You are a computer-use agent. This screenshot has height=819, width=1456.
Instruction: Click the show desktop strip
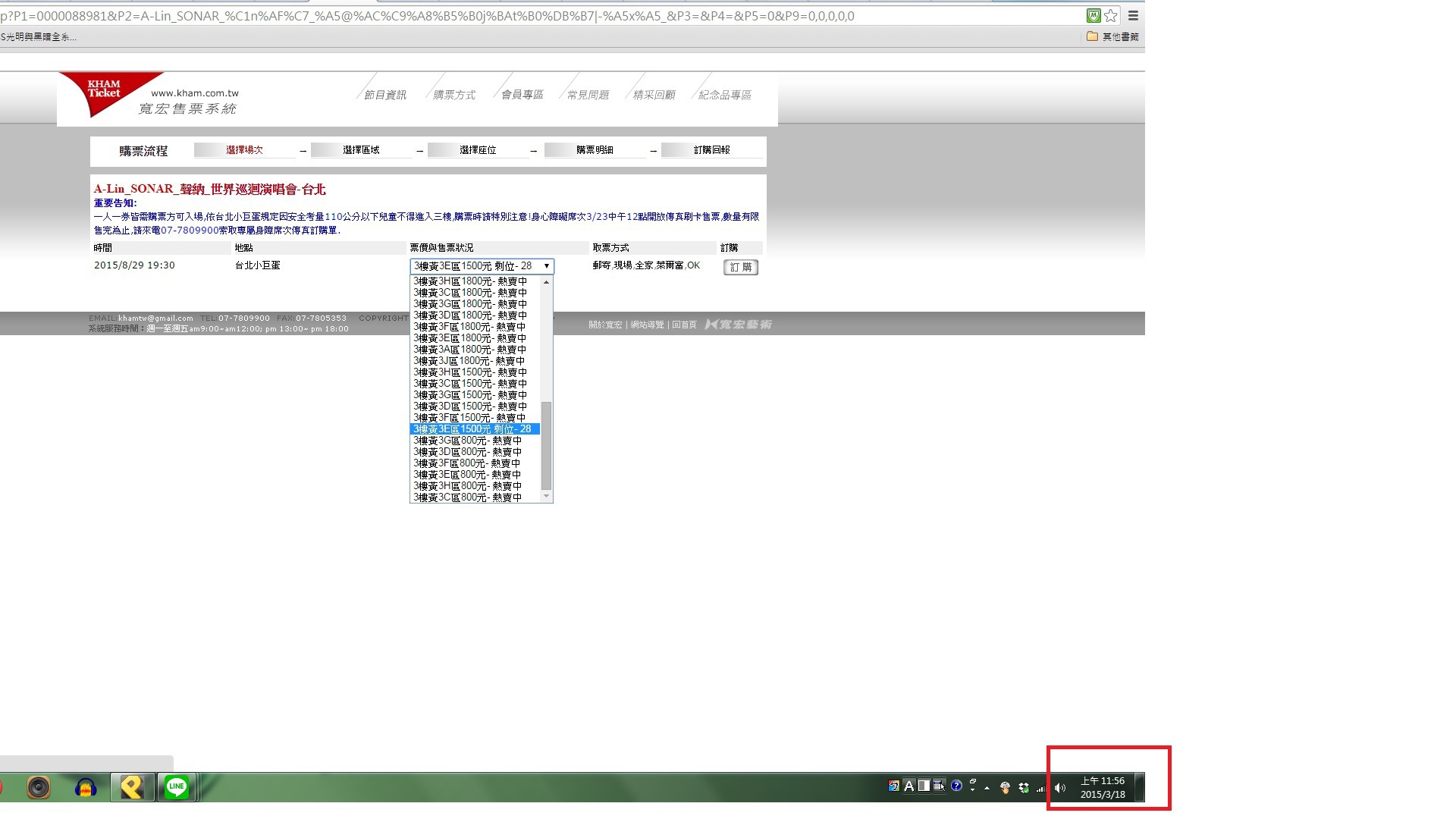[1140, 788]
